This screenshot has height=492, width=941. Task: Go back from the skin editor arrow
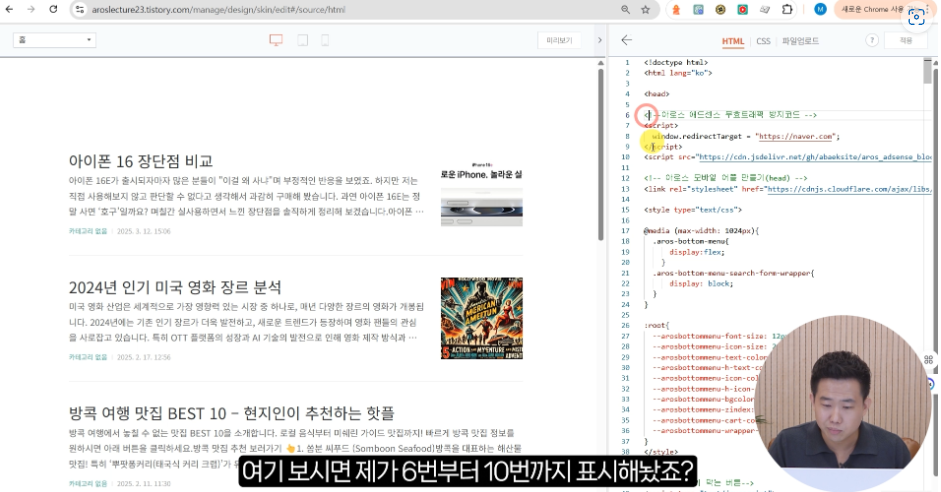(627, 40)
